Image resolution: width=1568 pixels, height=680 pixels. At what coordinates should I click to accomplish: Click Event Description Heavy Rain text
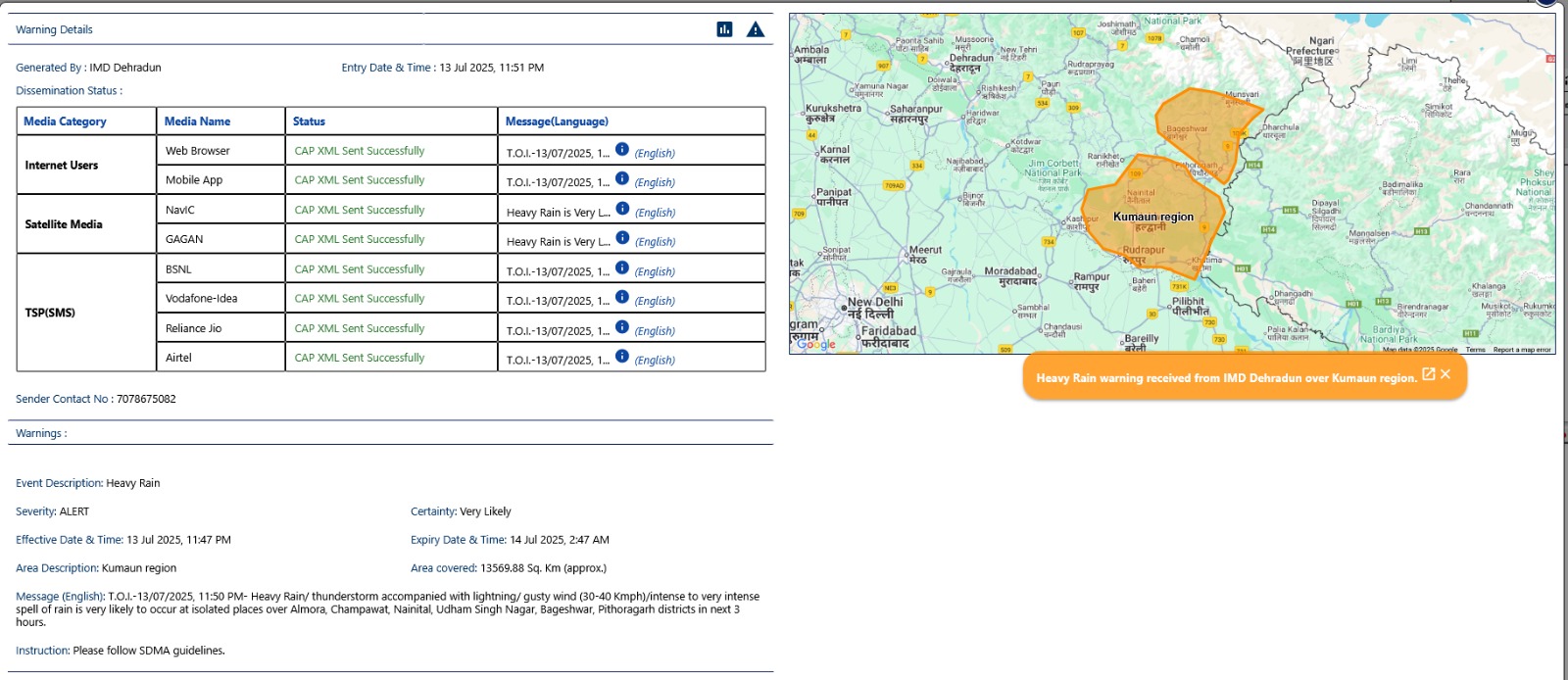pyautogui.click(x=87, y=483)
